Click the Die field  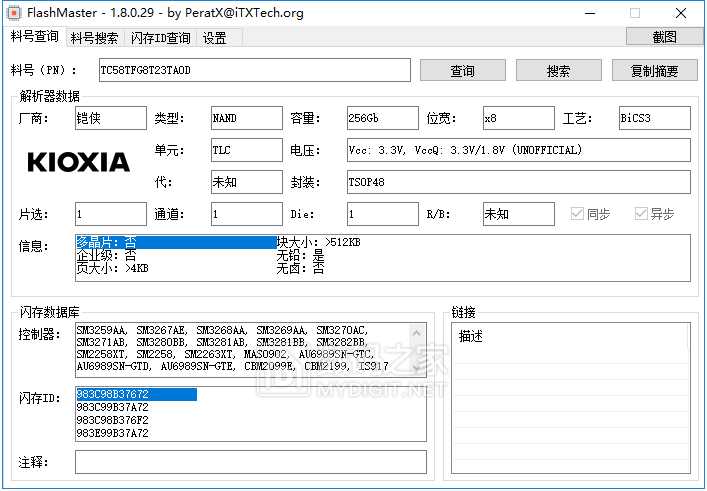383,214
